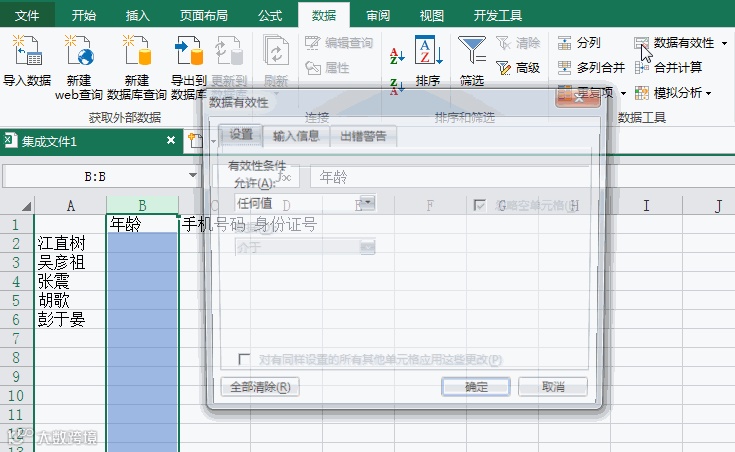Select column B header
Viewport: 735px width, 452px height.
pos(142,205)
